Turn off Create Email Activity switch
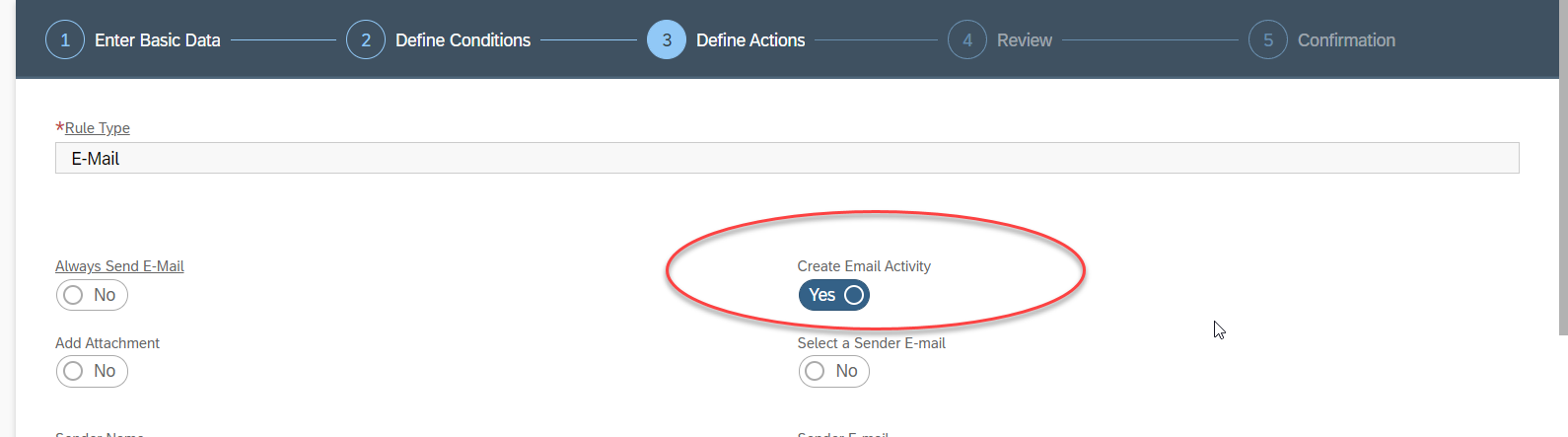The height and width of the screenshot is (437, 1568). coord(834,295)
